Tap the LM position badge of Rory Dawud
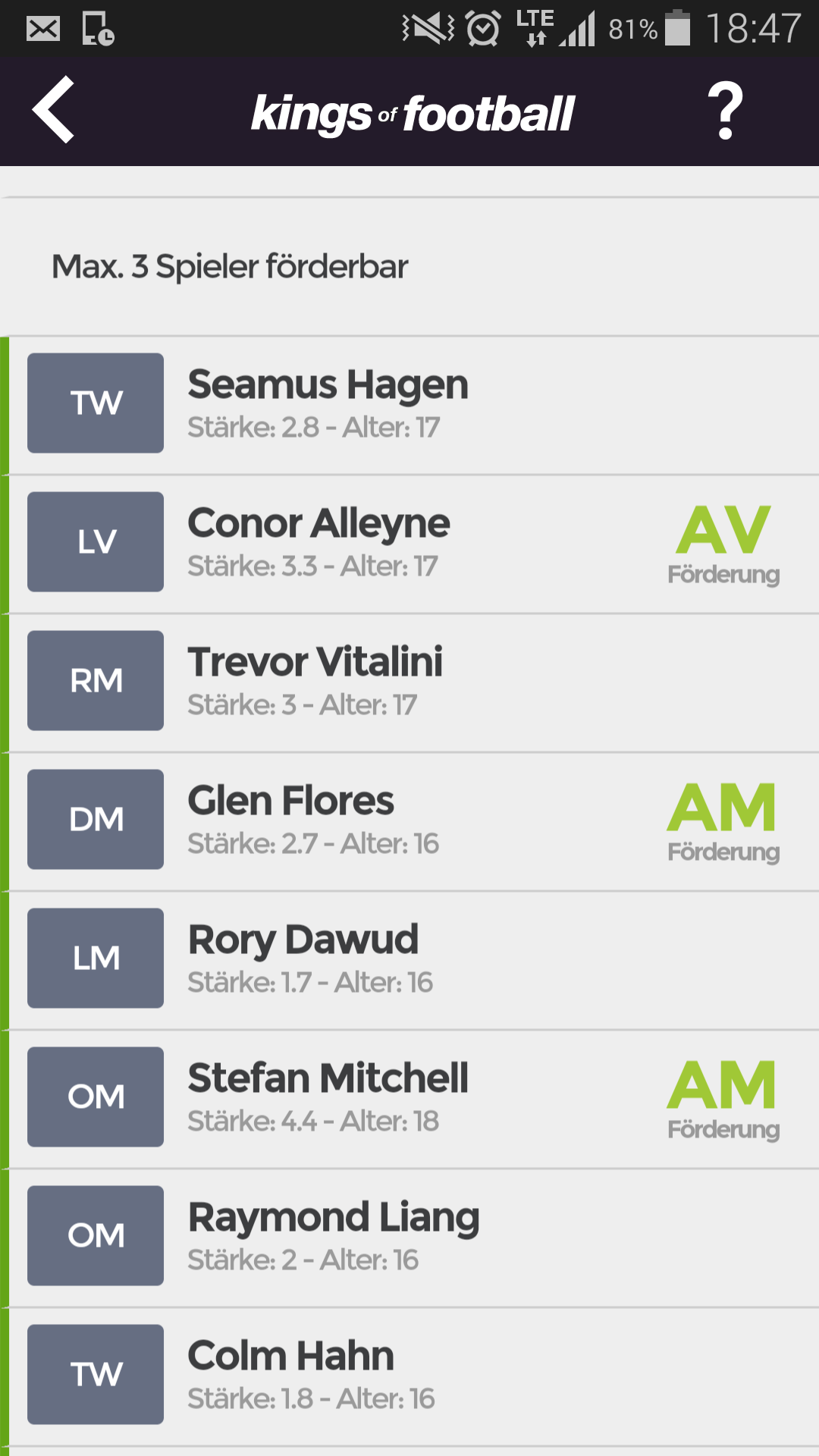This screenshot has width=819, height=1456. click(96, 958)
